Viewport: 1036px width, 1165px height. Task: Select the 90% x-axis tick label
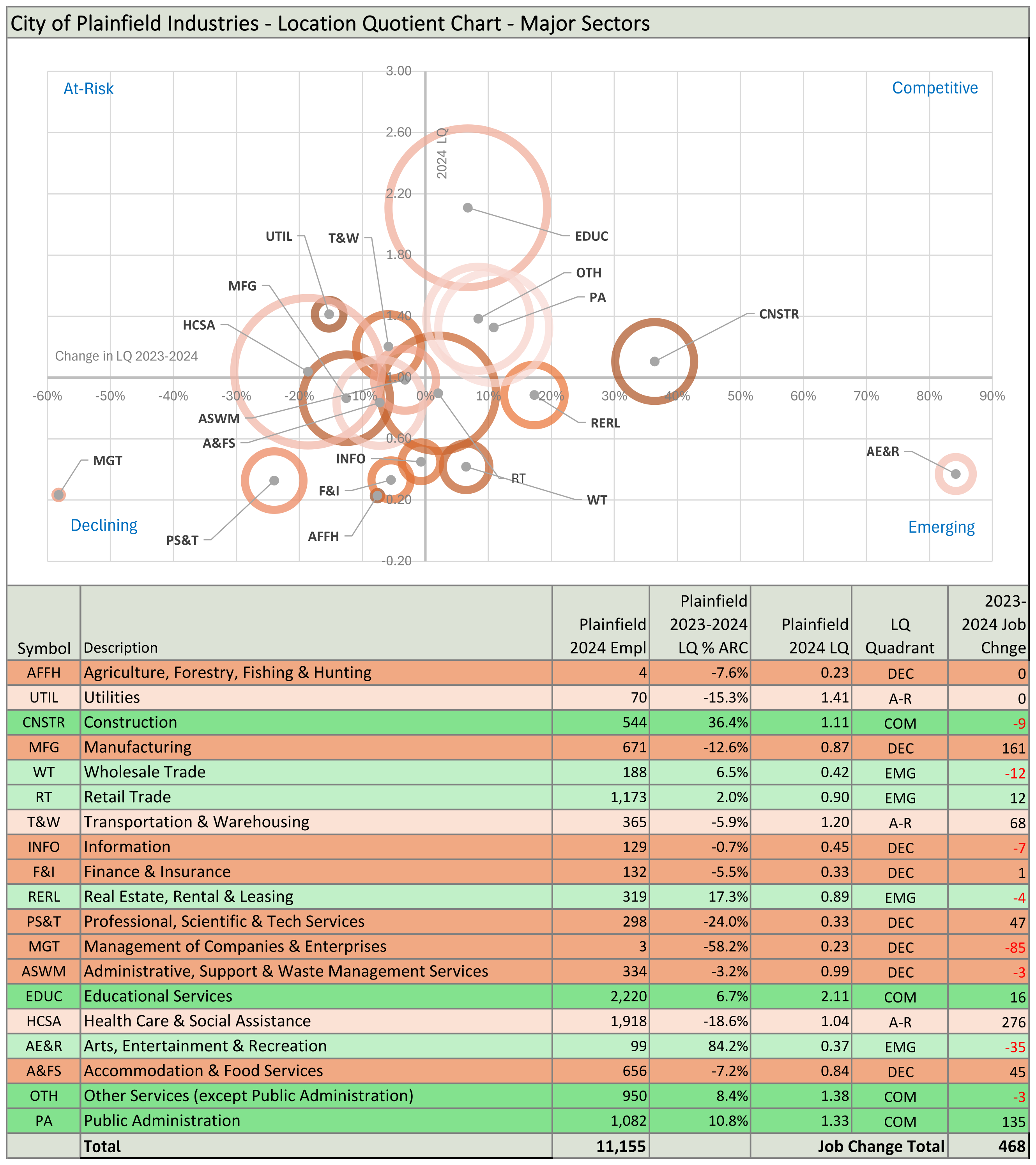992,396
